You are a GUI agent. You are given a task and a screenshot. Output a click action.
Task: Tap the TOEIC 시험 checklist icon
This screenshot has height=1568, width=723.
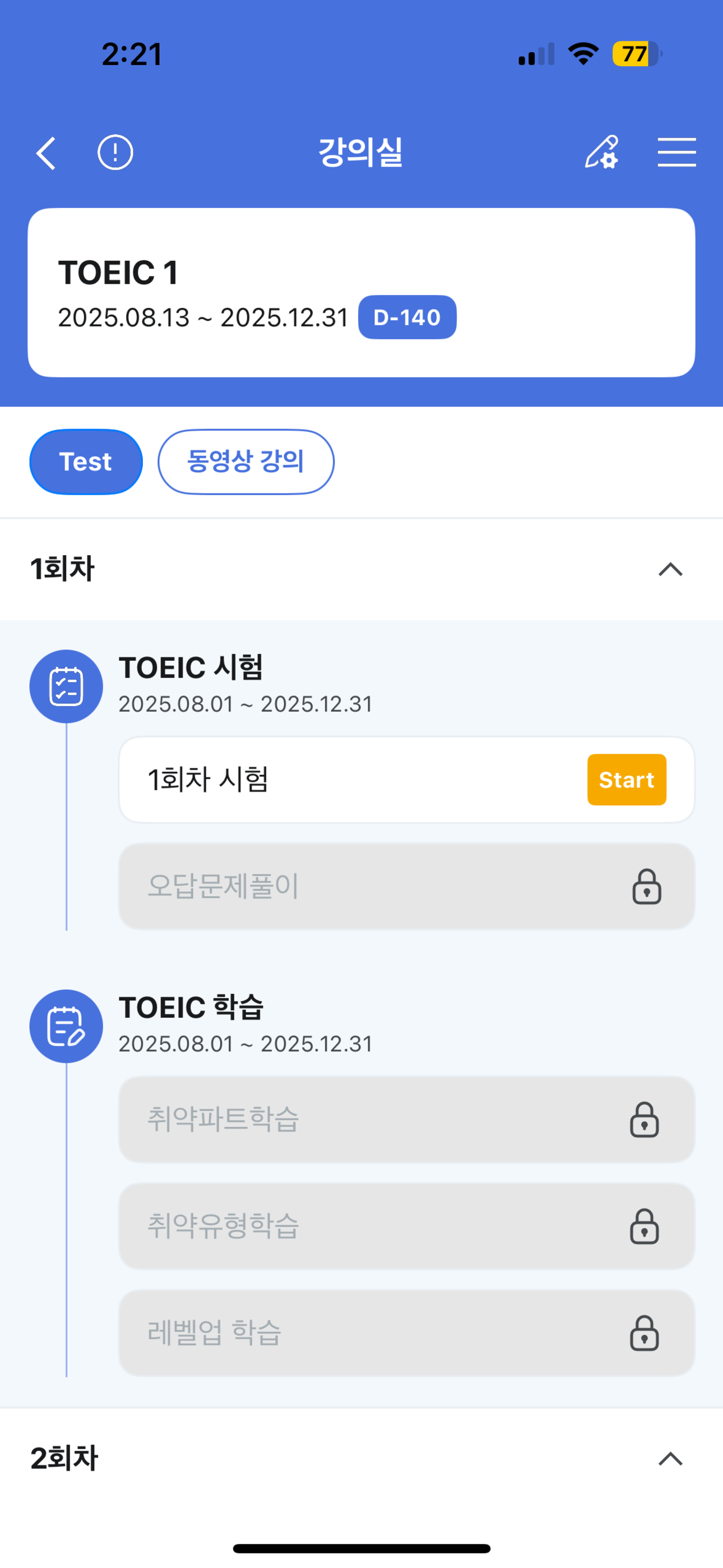click(66, 686)
